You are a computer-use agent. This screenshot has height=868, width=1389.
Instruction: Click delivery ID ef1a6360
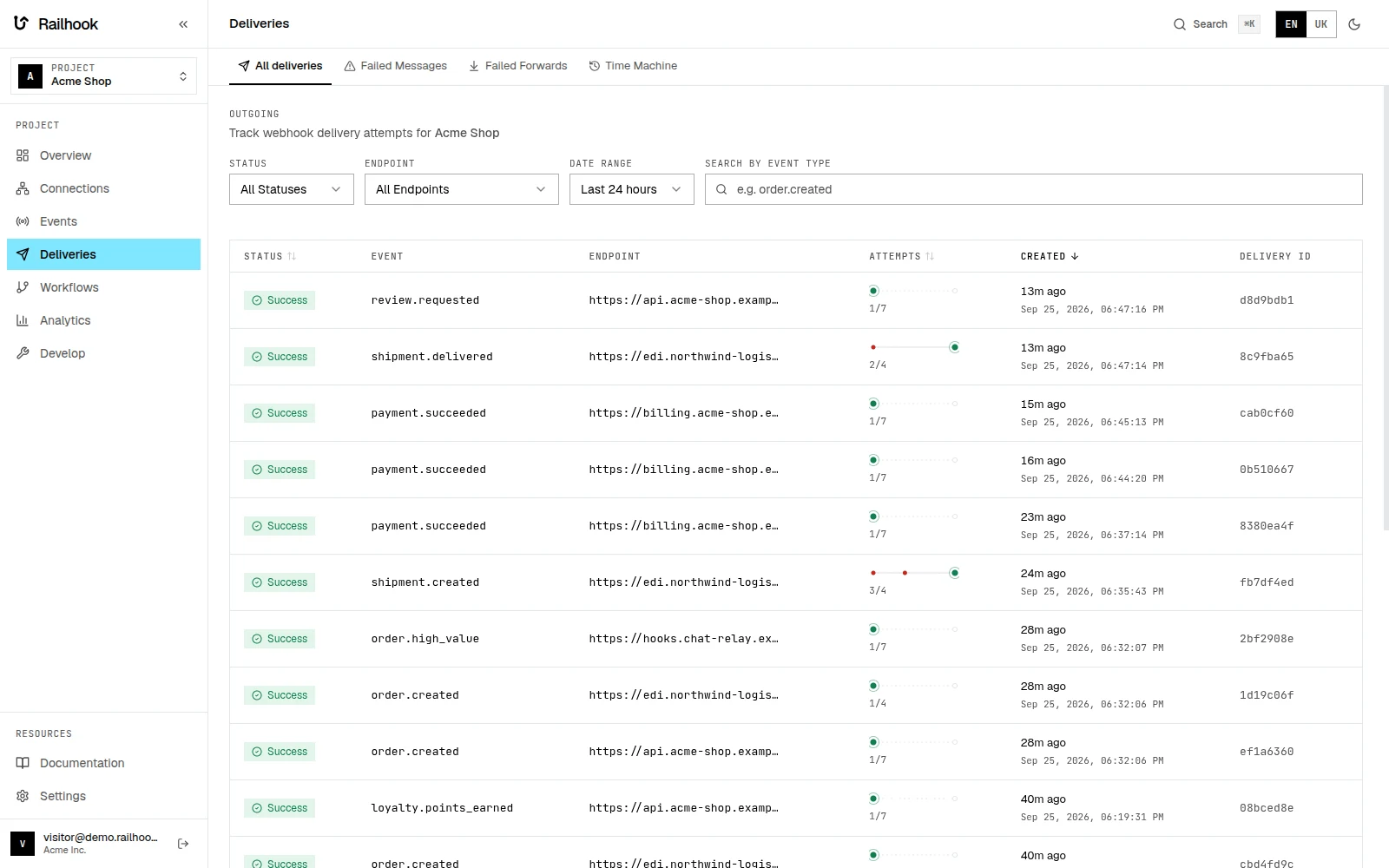tap(1267, 752)
